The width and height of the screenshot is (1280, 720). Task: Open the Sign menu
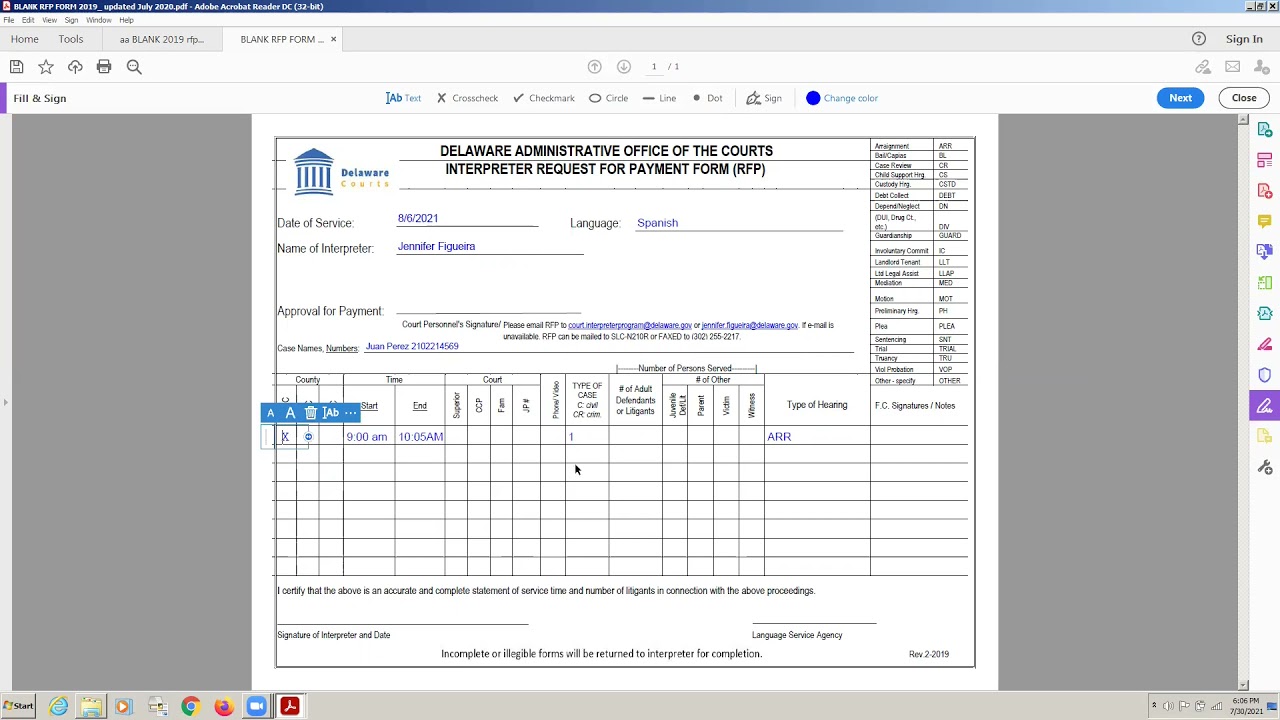[71, 20]
